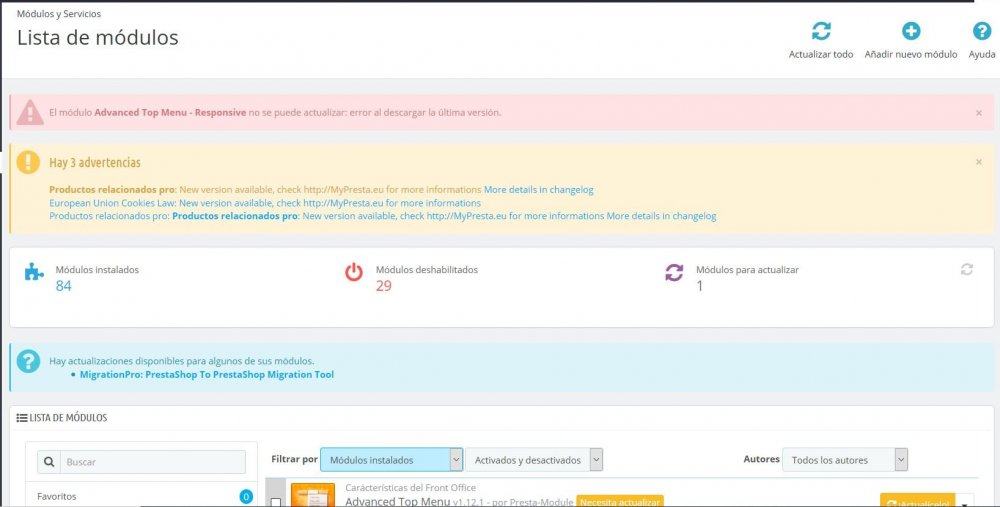Click the red error warning triangle icon
Viewport: 1000px width, 507px height.
click(x=30, y=112)
